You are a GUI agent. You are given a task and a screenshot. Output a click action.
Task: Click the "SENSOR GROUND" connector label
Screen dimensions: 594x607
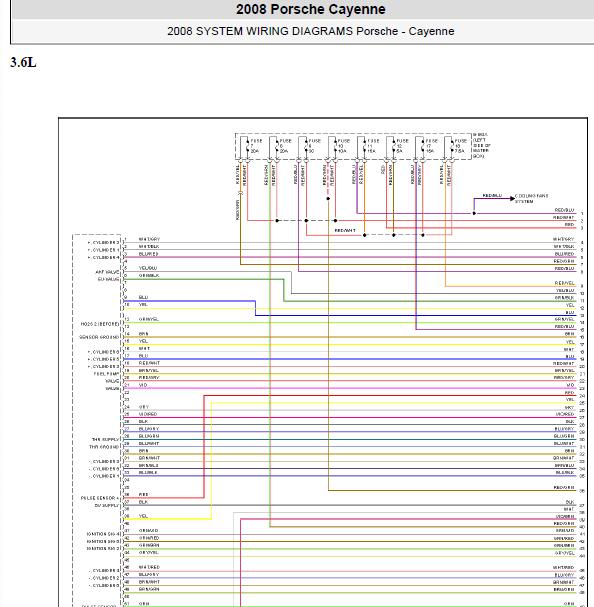[99, 337]
